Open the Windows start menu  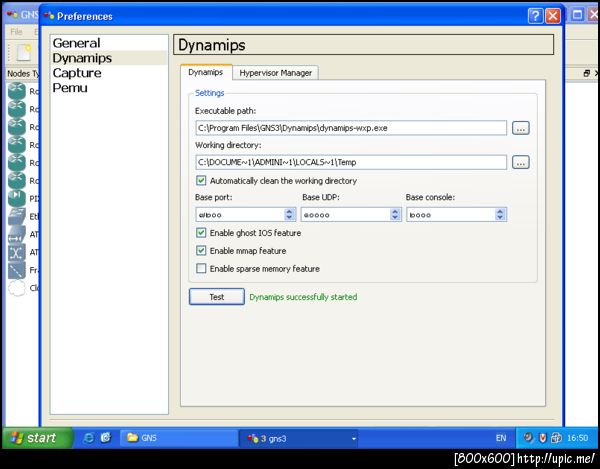(x=38, y=438)
